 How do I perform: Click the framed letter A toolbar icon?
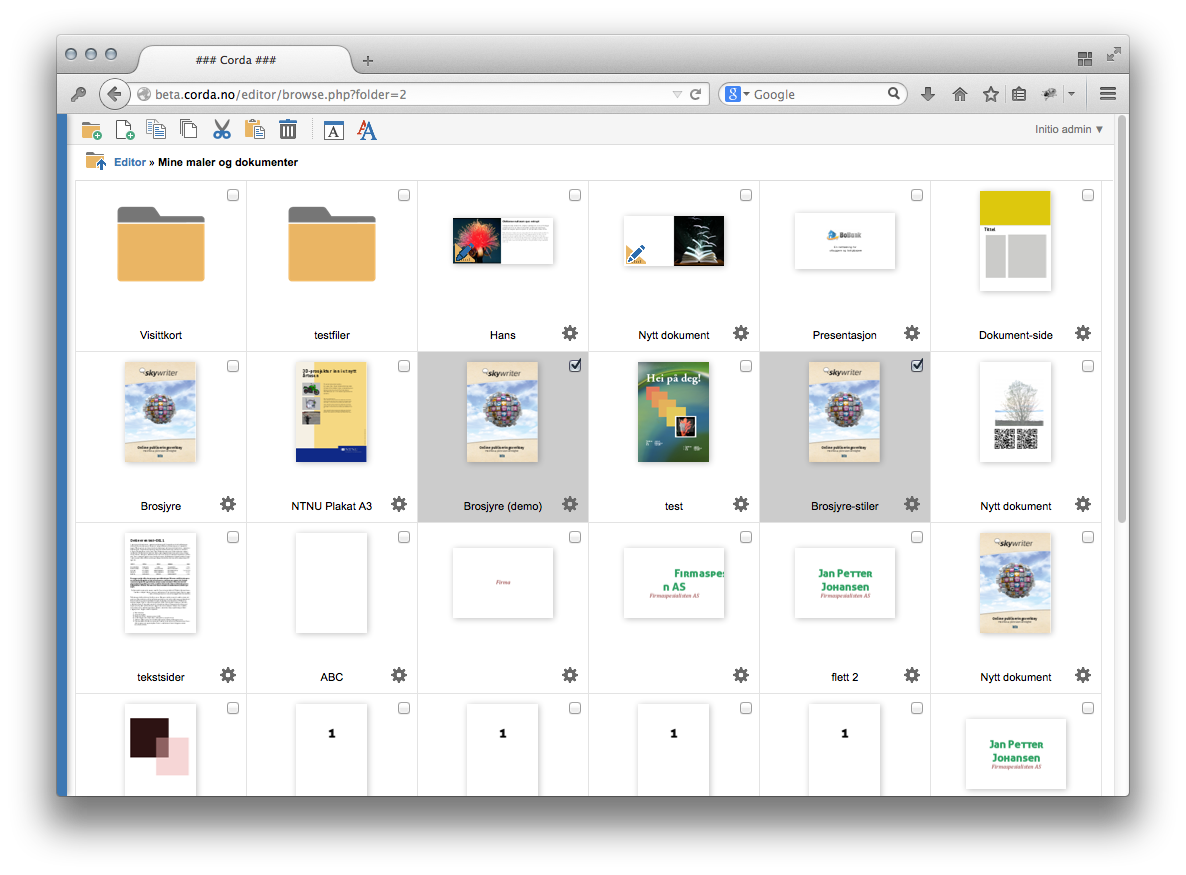334,129
